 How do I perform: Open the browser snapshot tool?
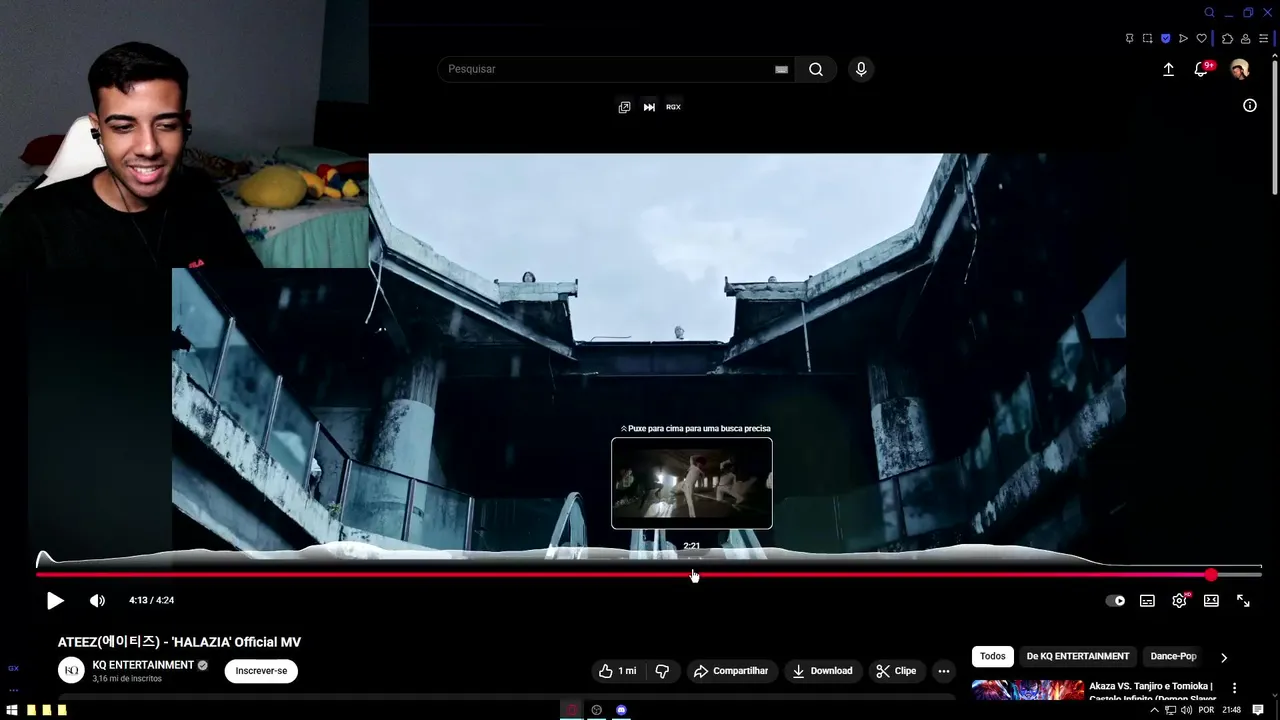point(1147,39)
